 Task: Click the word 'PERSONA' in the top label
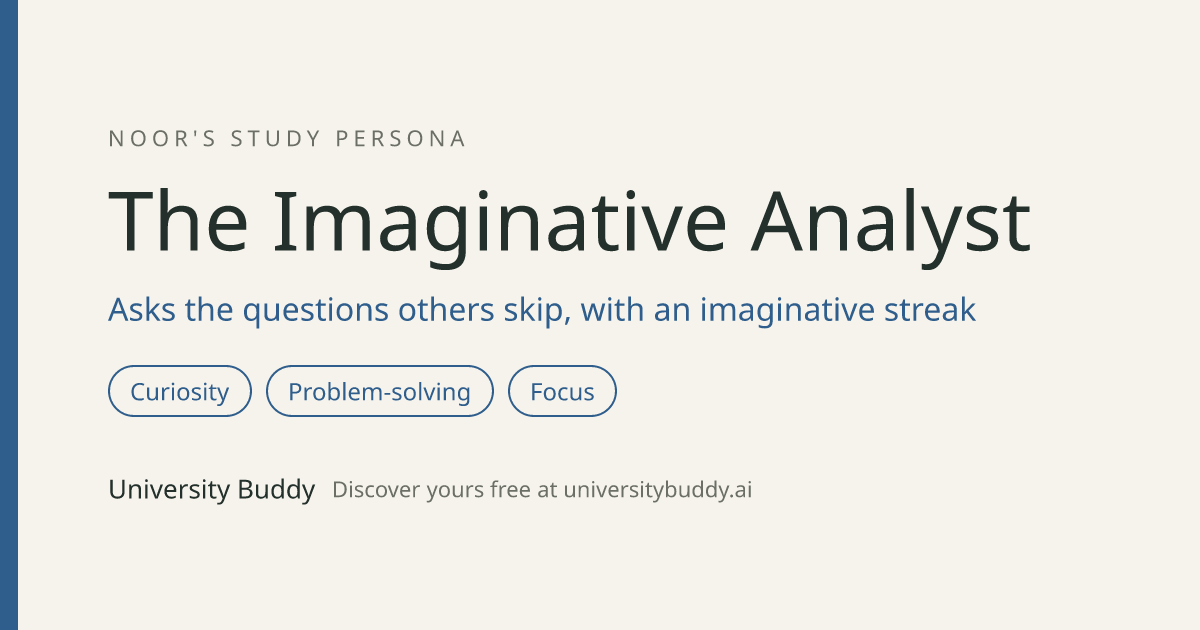401,139
